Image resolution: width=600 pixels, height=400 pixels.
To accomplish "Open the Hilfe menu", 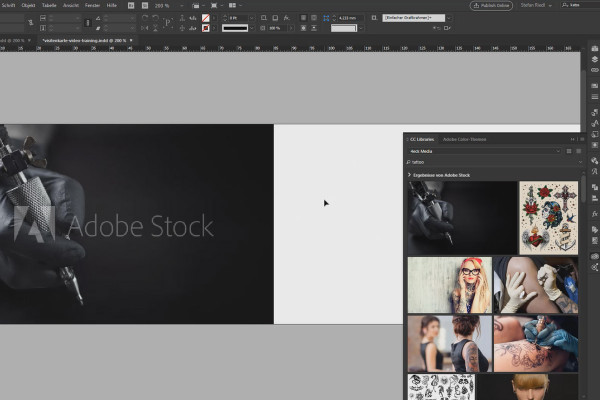I will [111, 5].
